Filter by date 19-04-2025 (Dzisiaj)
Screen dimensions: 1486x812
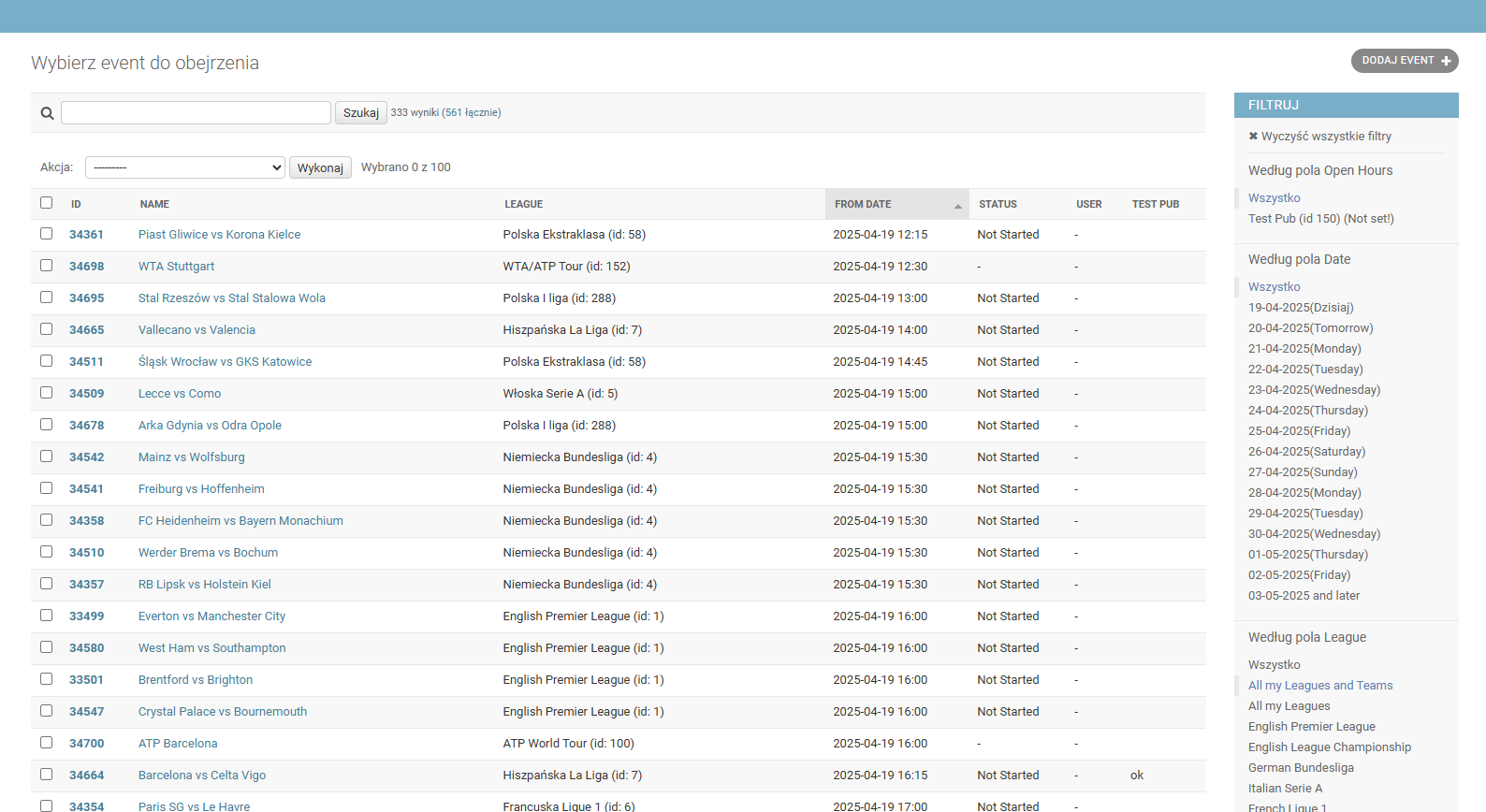pos(1301,308)
